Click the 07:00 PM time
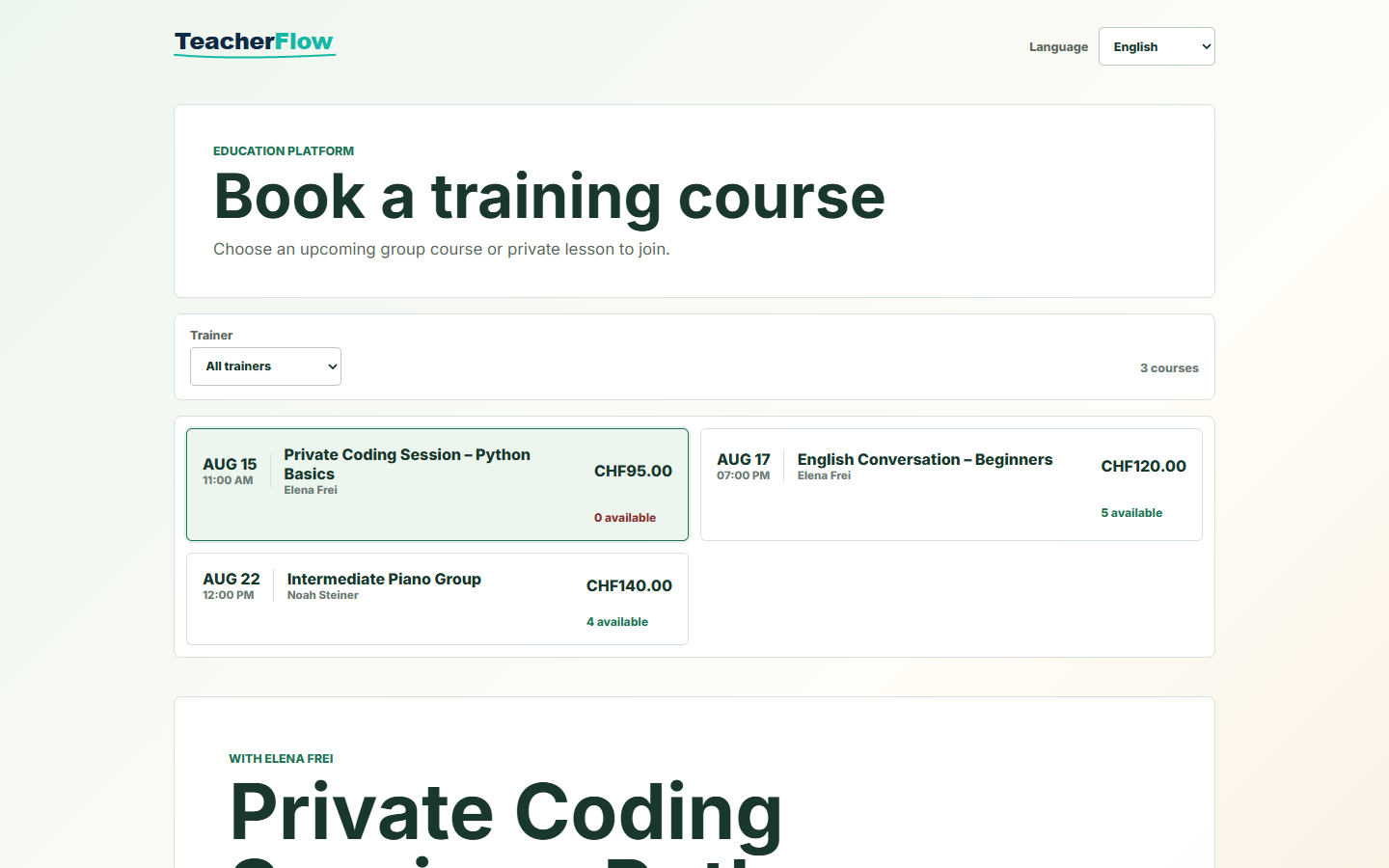 (743, 475)
